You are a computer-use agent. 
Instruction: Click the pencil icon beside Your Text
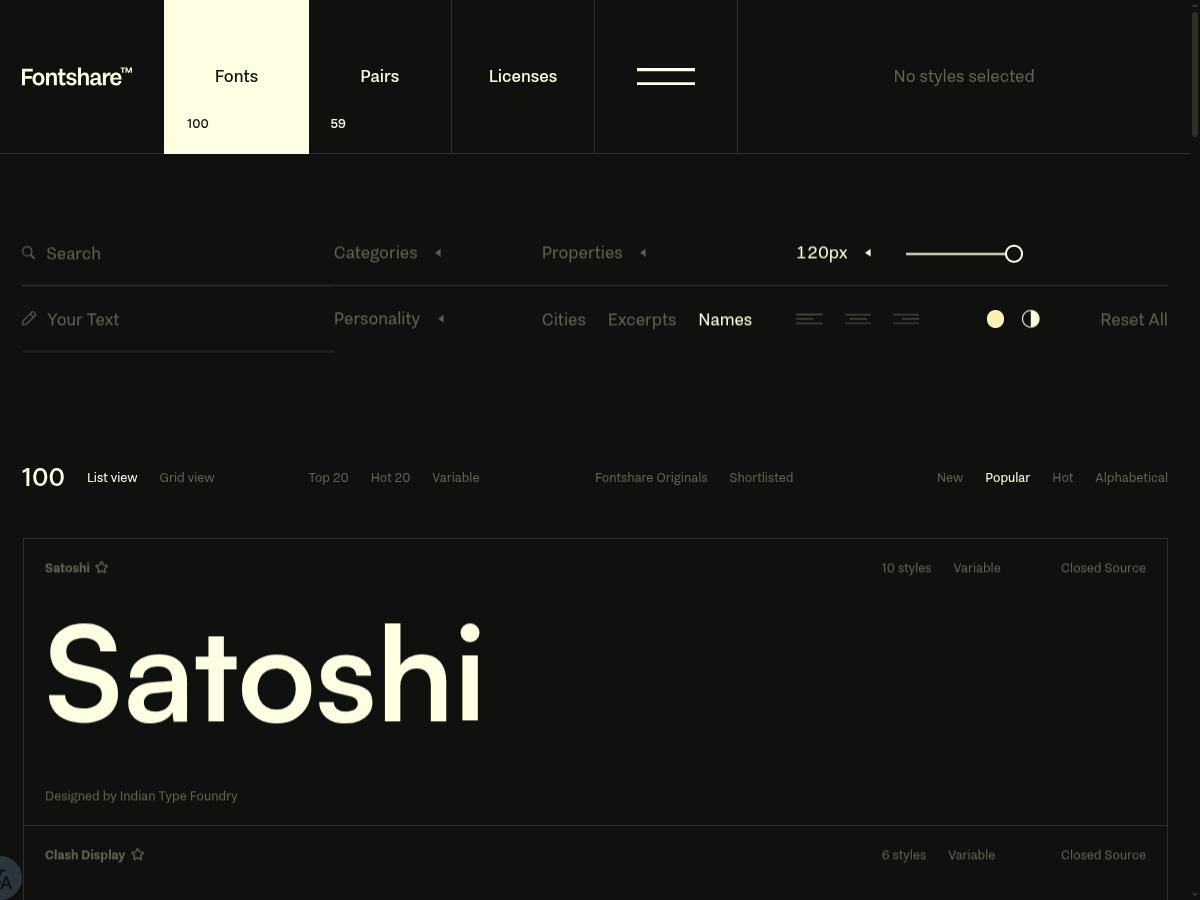(28, 318)
